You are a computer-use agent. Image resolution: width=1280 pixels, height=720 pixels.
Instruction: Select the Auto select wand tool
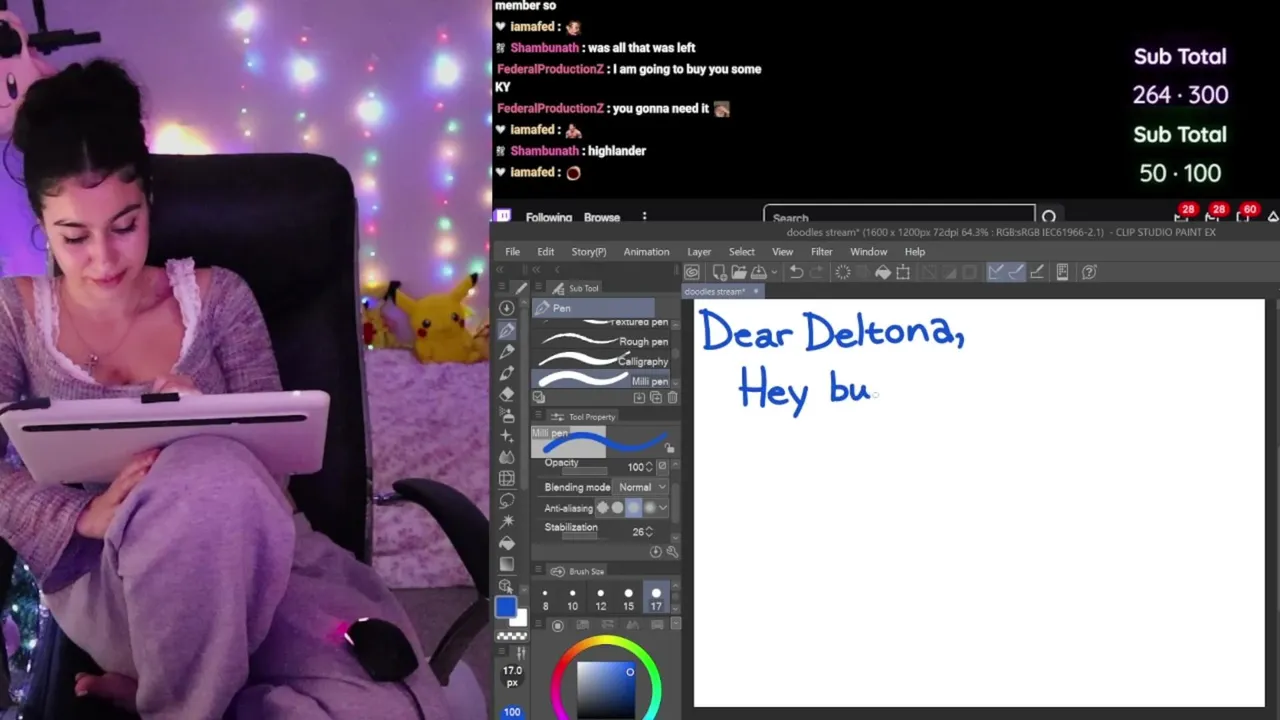coord(507,522)
